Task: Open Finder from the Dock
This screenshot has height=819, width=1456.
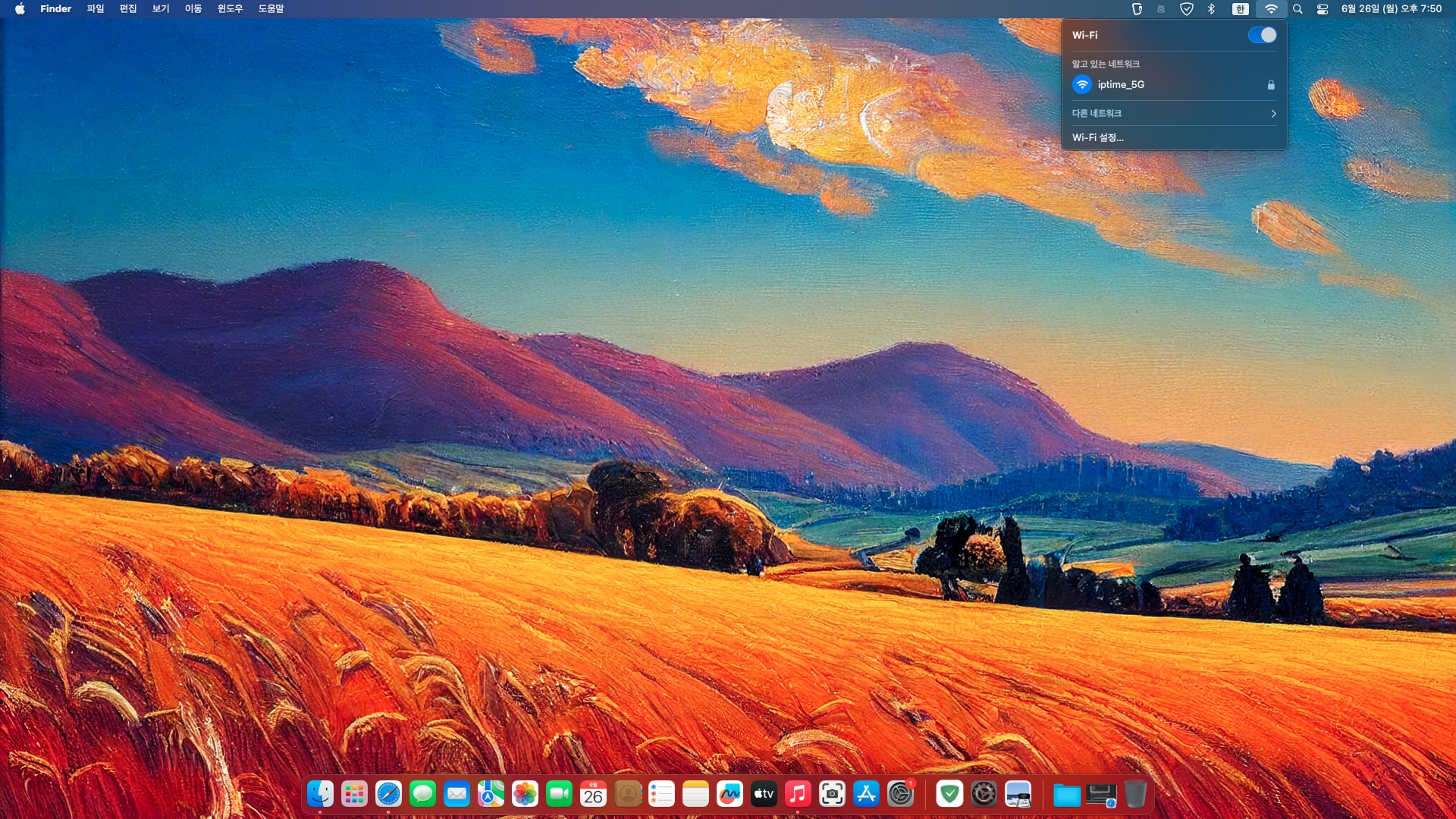Action: [x=320, y=794]
